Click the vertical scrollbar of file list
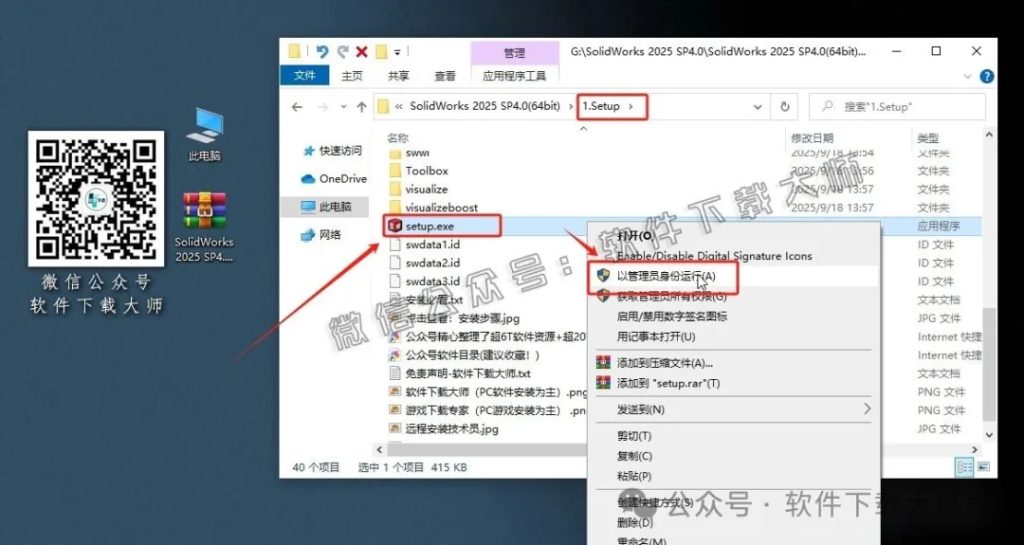Screen dimensions: 1024x545 pos(989,364)
